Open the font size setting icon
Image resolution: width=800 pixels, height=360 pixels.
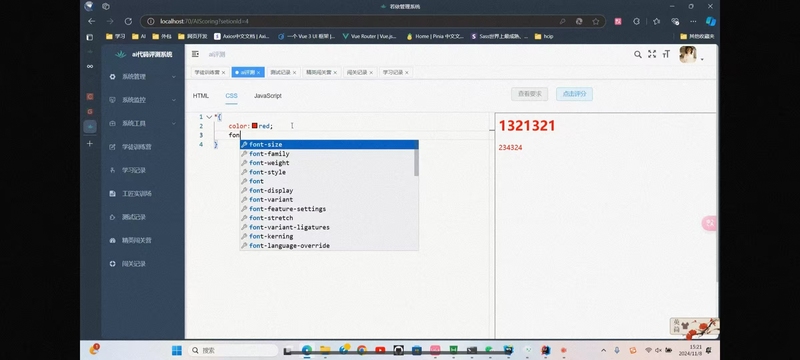tap(666, 54)
